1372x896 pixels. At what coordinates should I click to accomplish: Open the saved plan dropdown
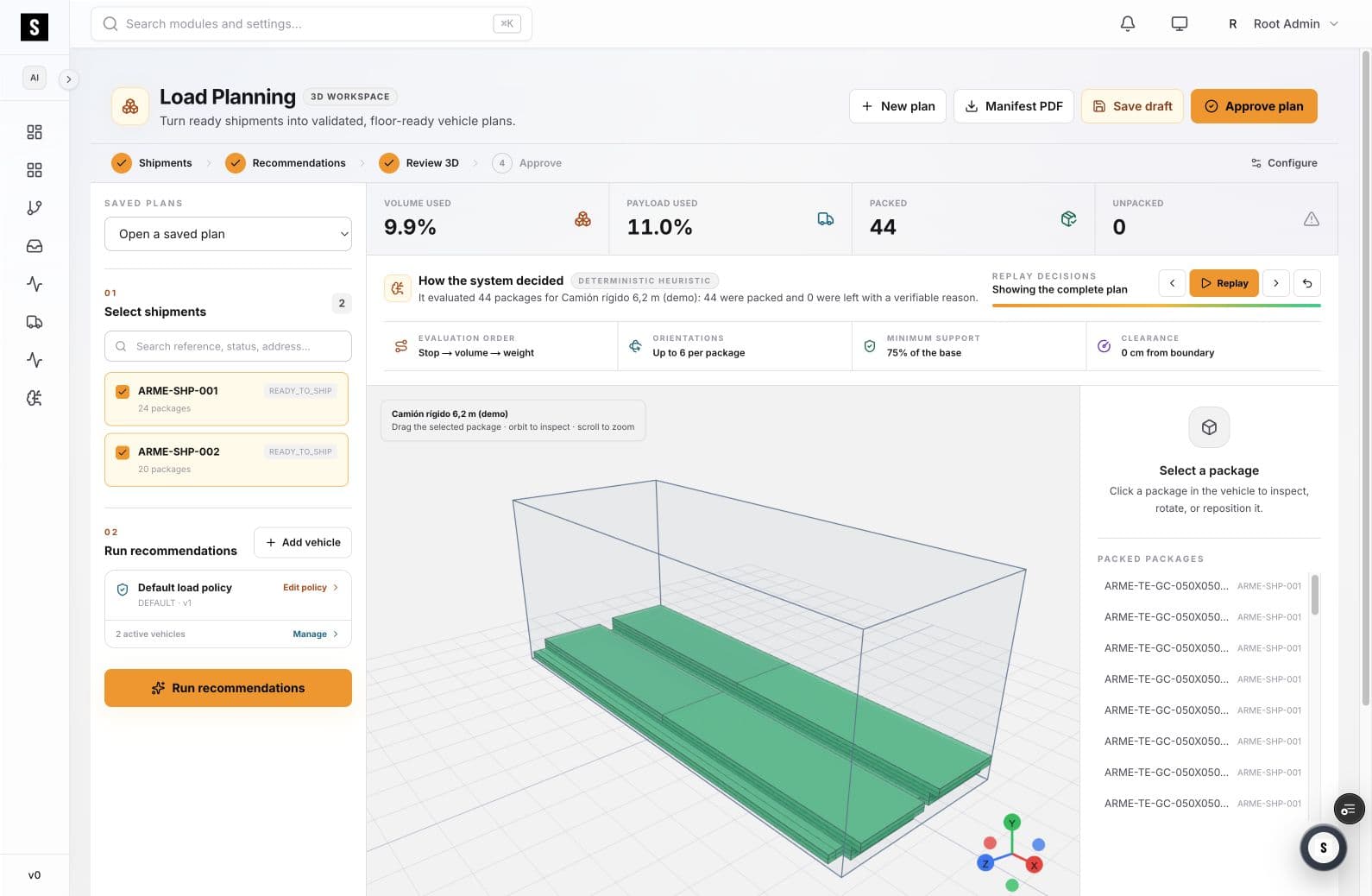pos(228,234)
